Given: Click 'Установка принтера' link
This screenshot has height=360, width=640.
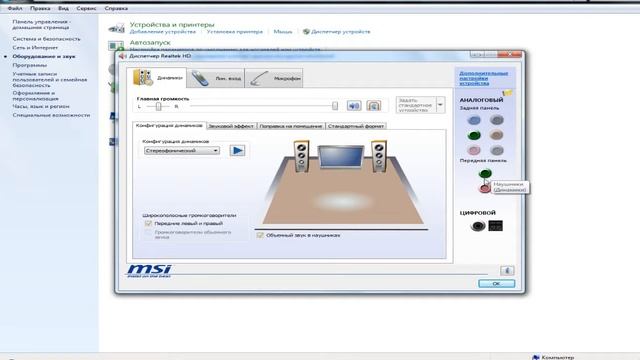Looking at the screenshot, I should 234,31.
